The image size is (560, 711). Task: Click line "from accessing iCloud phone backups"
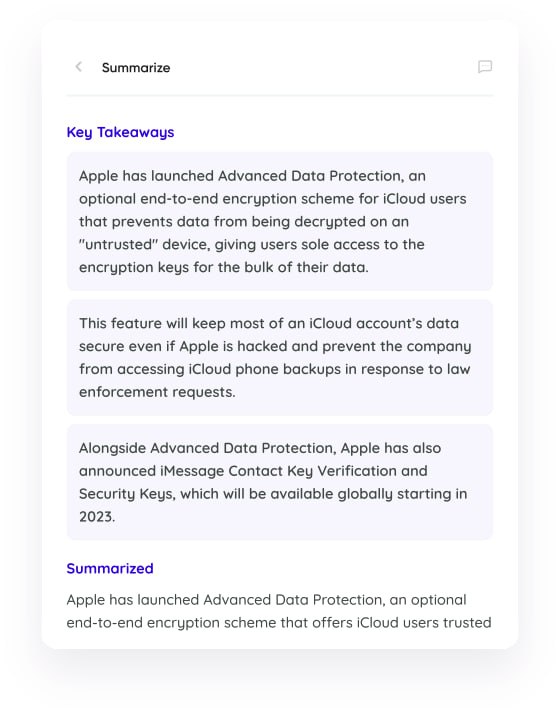[x=274, y=369]
